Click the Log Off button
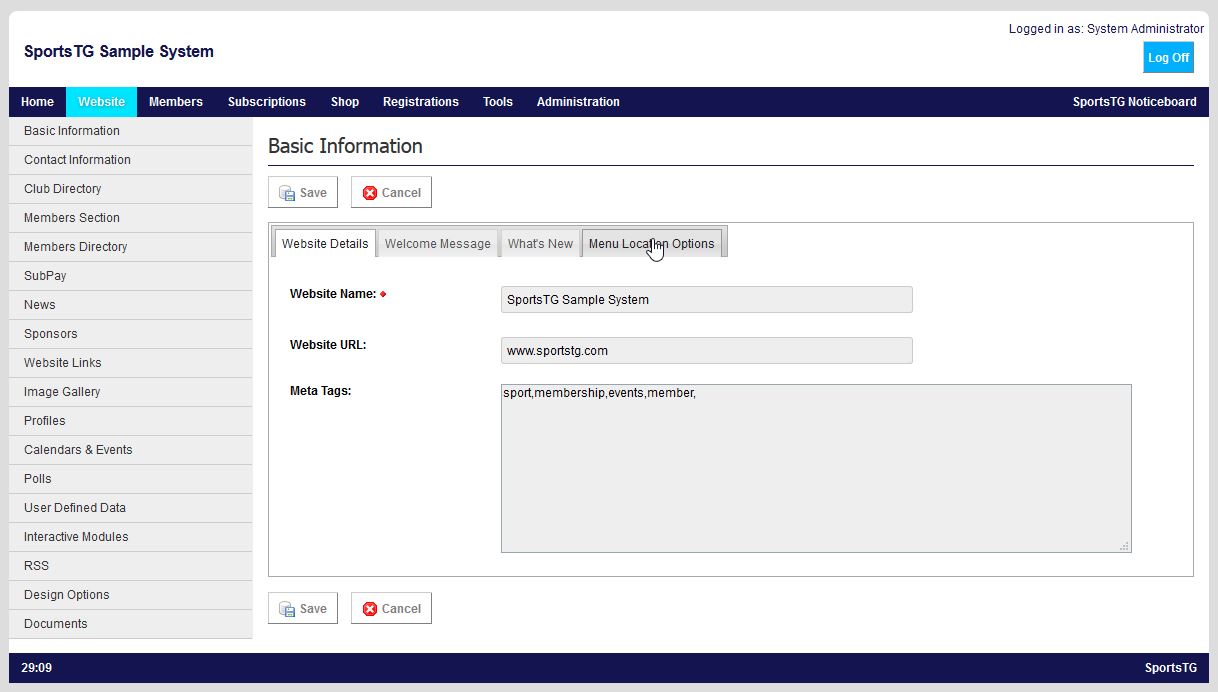Screen dimensions: 1218x692 pos(1168,57)
